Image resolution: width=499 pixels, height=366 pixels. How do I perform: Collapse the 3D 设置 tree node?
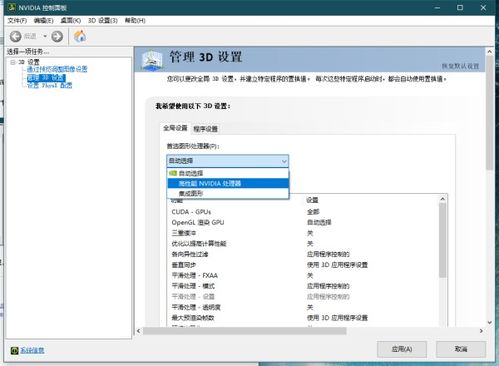coord(13,62)
